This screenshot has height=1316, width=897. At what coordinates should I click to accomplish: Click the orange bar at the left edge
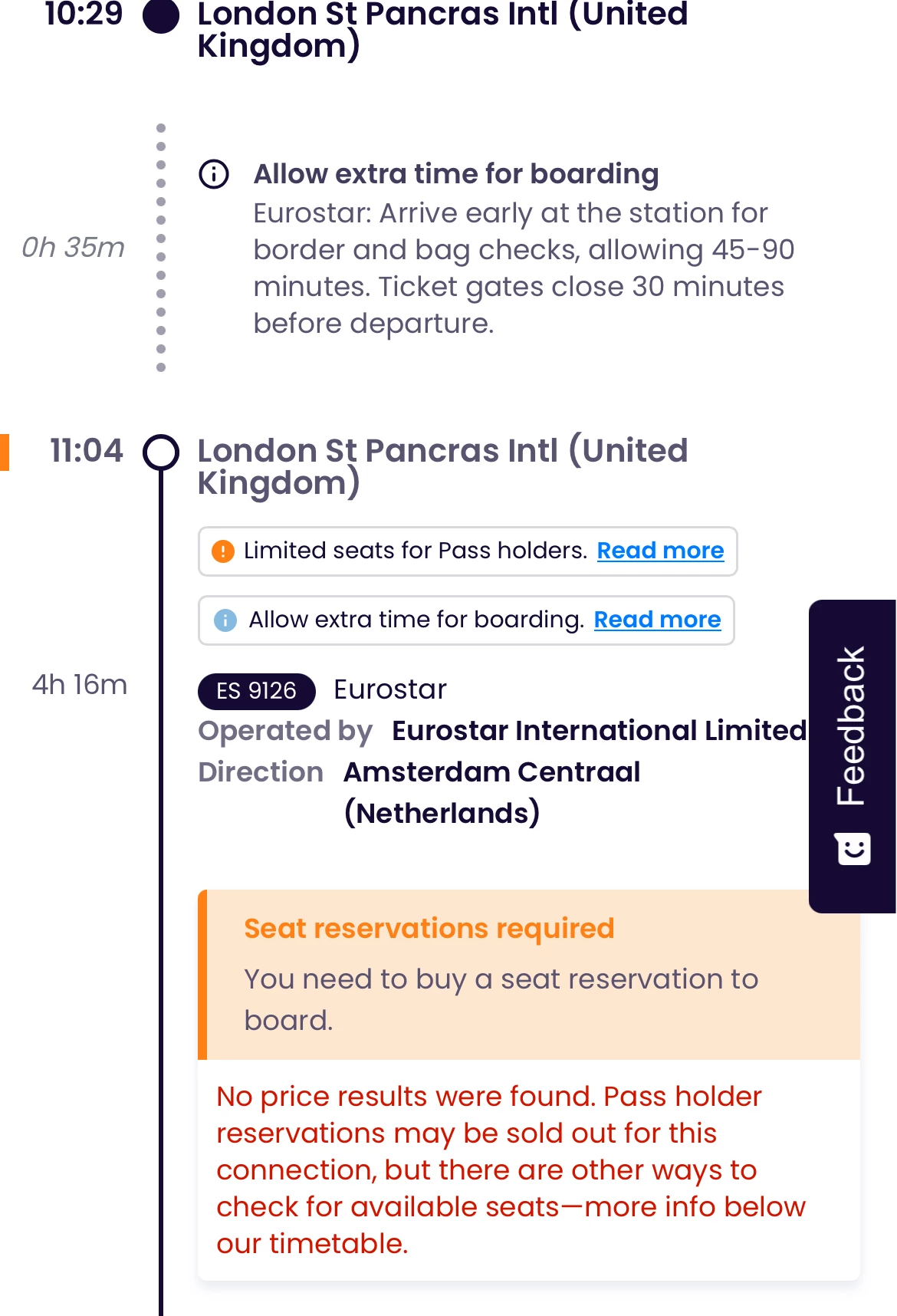tap(5, 452)
